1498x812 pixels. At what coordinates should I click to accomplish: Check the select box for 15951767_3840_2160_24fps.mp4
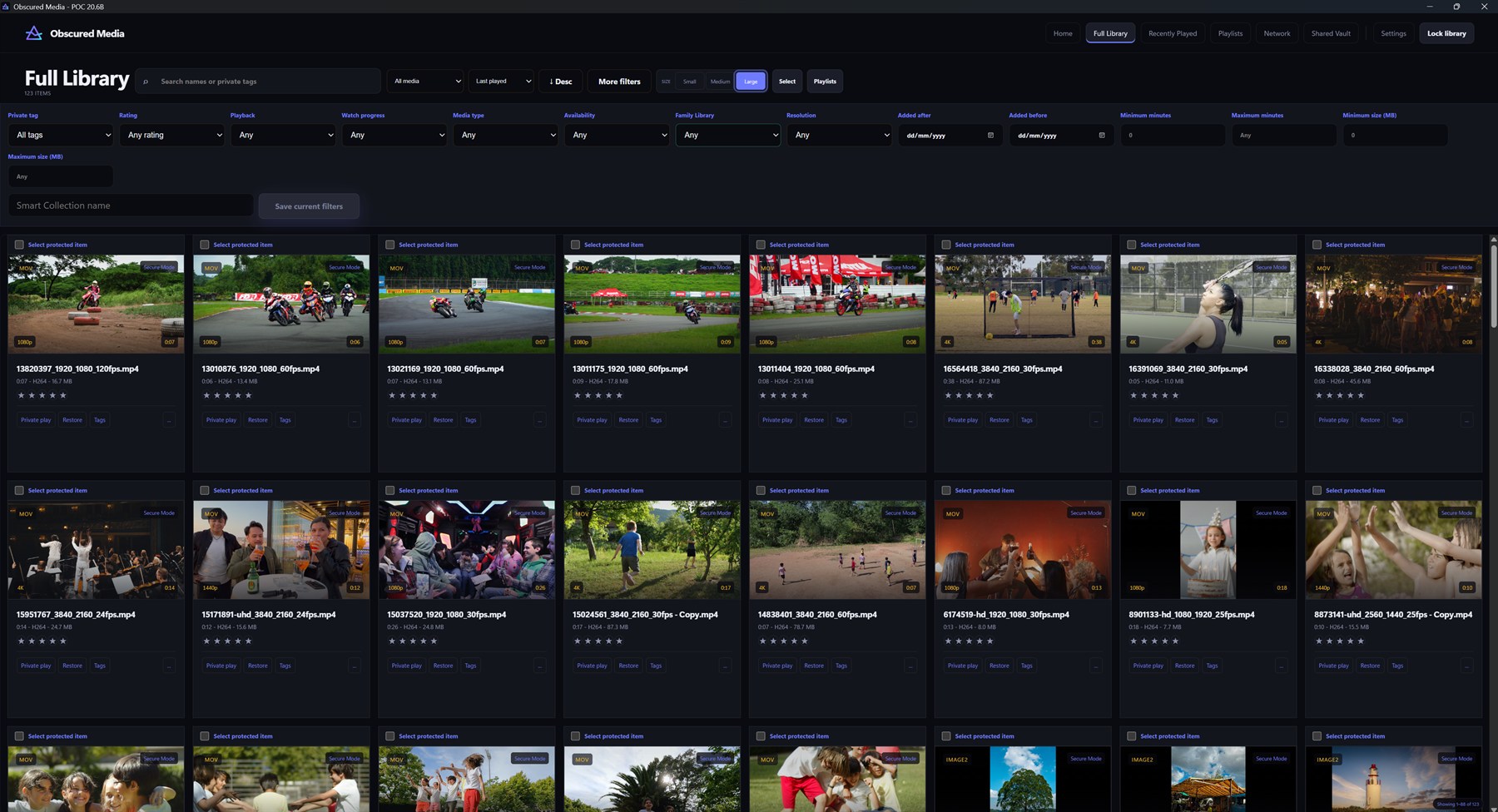click(19, 490)
